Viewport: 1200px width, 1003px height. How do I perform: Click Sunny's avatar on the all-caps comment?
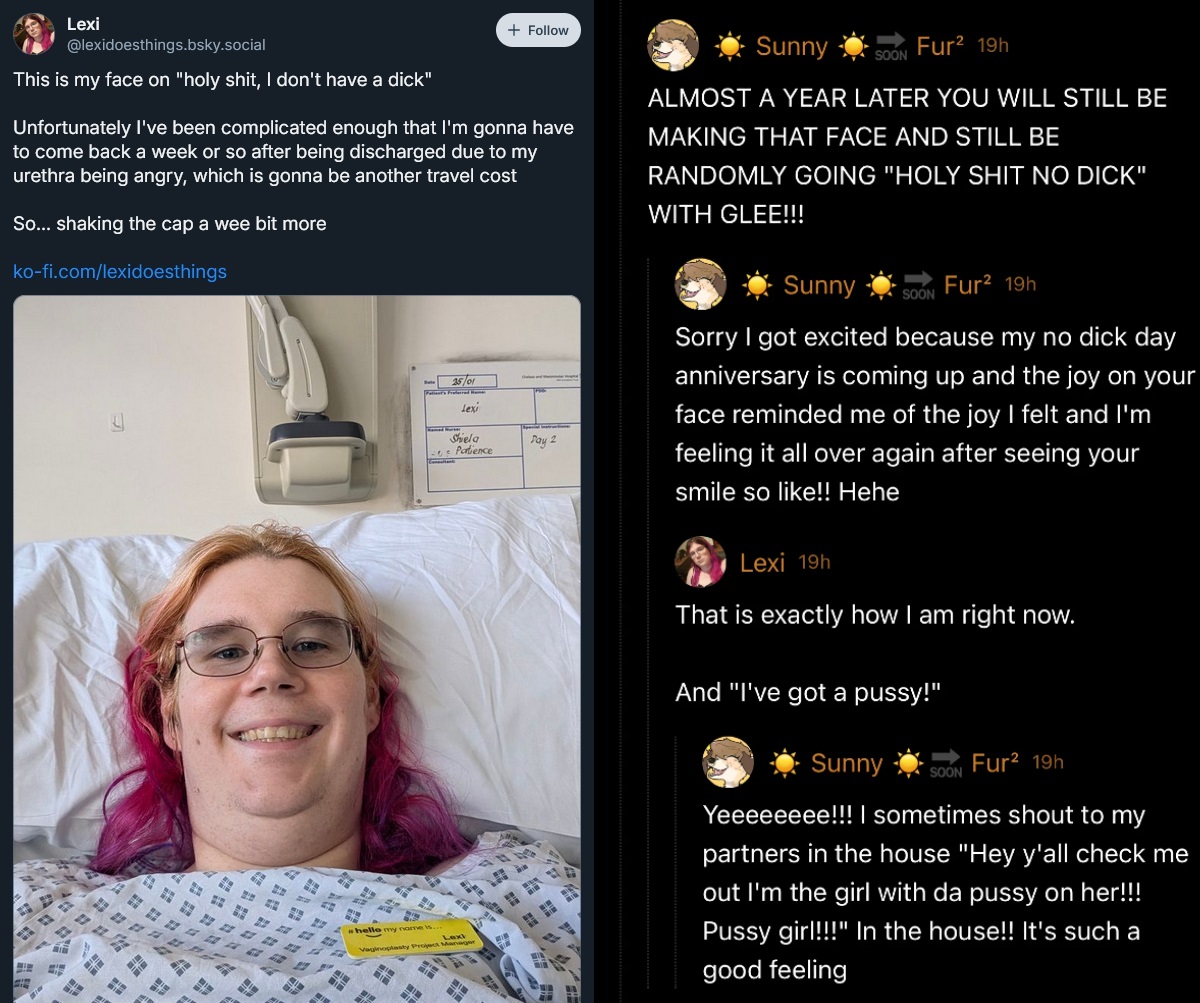point(673,46)
